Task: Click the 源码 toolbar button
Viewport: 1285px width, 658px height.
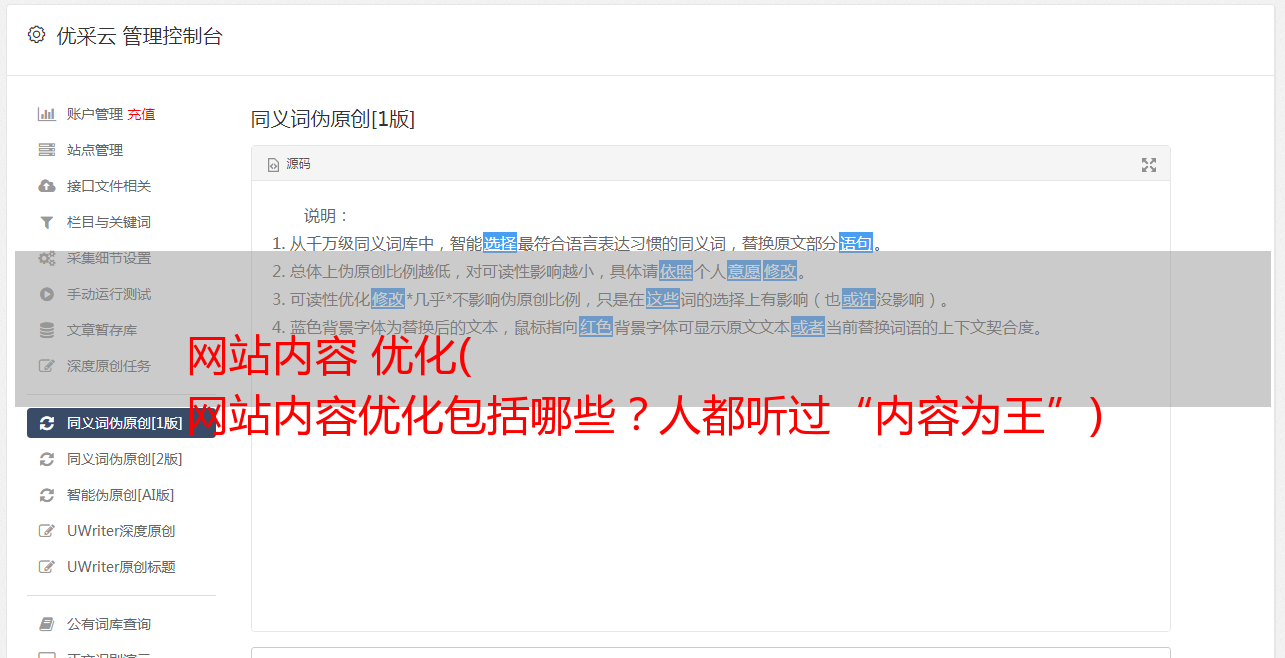Action: click(289, 164)
